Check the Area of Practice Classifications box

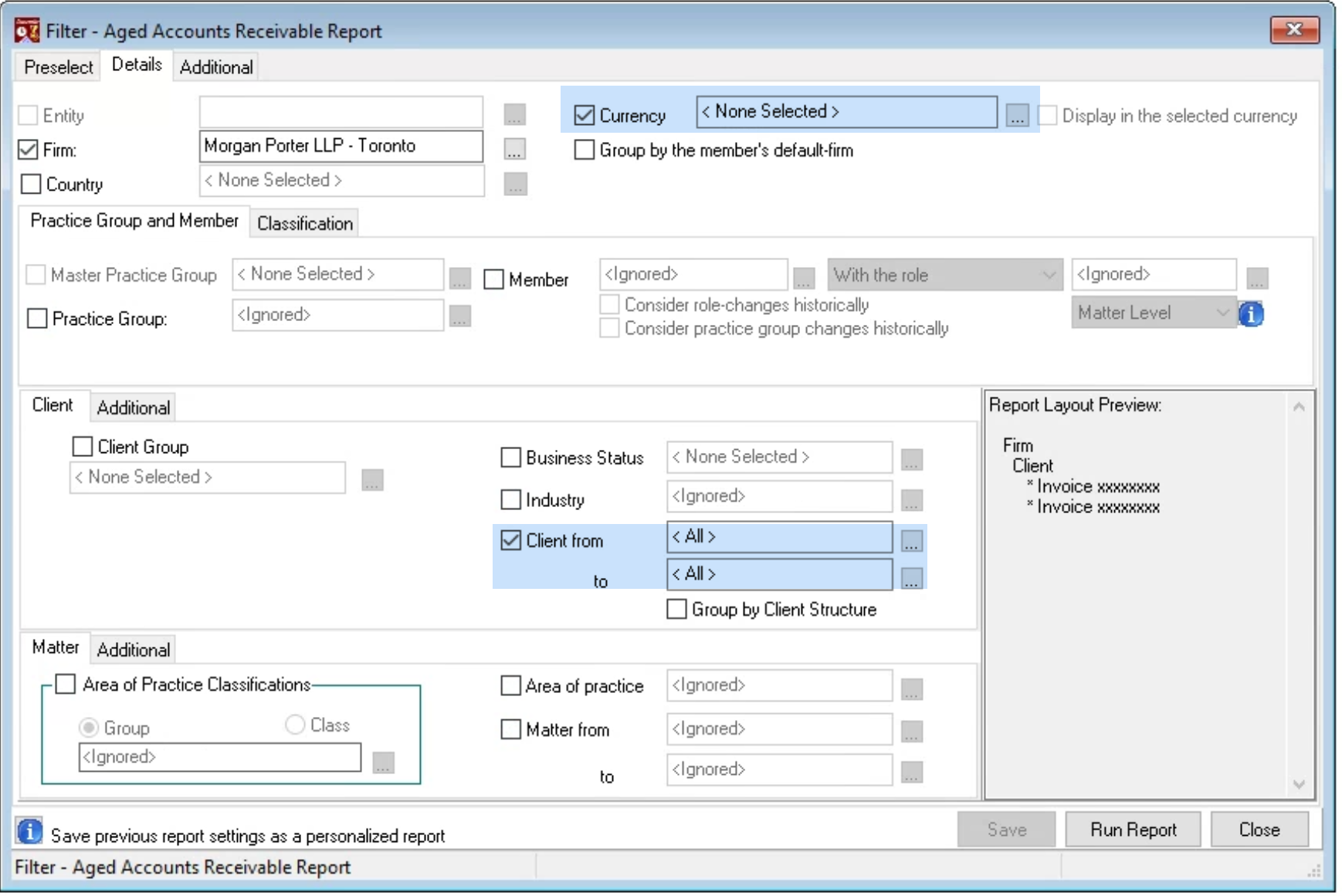[66, 685]
